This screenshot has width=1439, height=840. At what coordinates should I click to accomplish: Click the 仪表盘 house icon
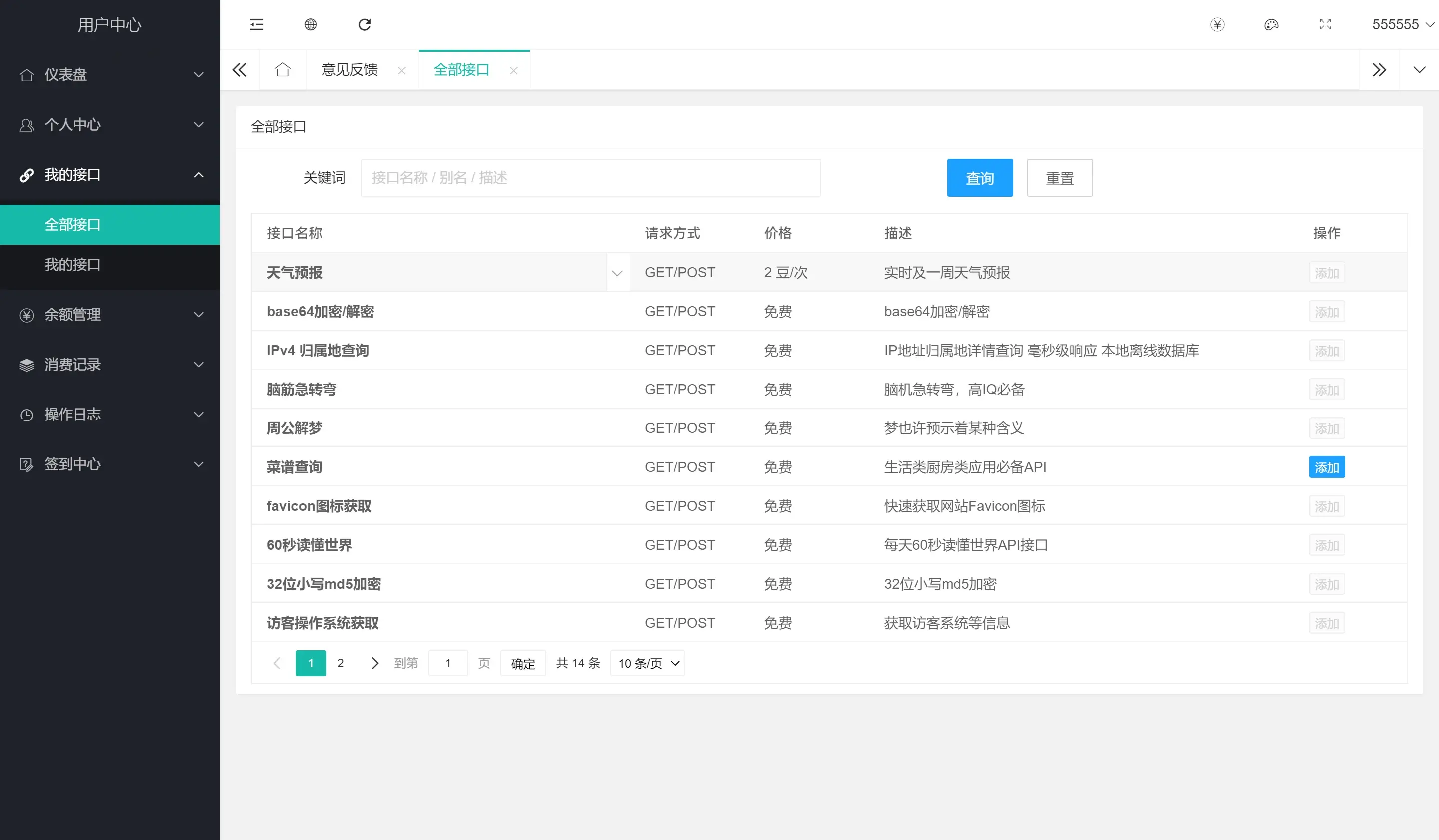point(27,75)
